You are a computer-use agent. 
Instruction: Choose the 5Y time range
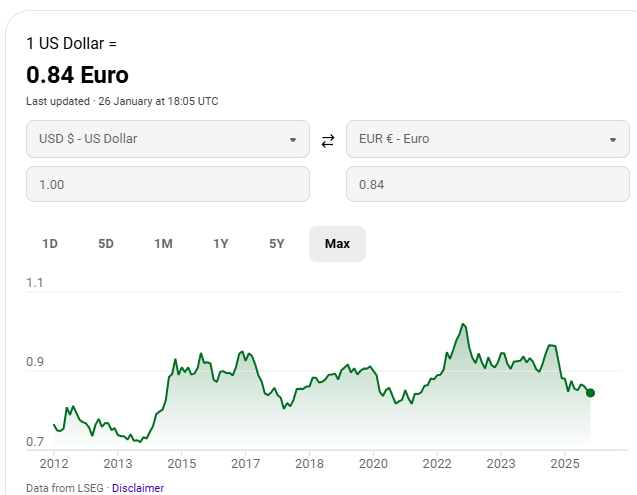click(x=277, y=244)
